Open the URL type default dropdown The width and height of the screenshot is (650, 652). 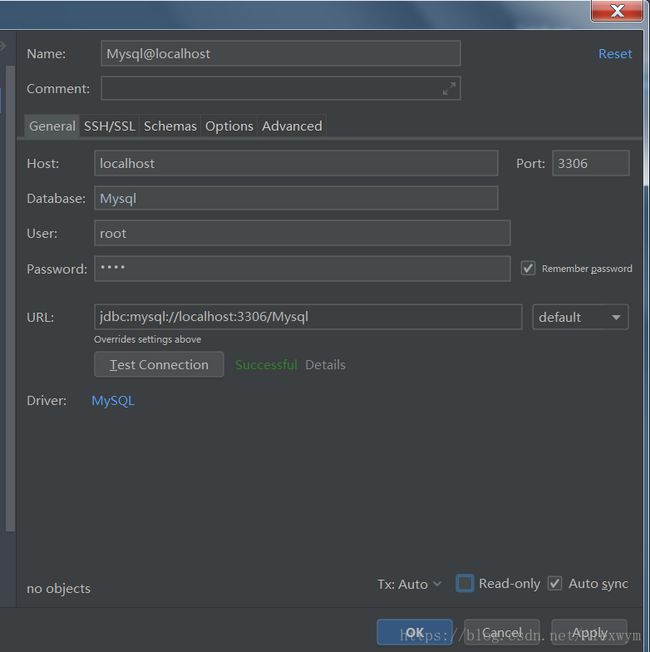[580, 317]
